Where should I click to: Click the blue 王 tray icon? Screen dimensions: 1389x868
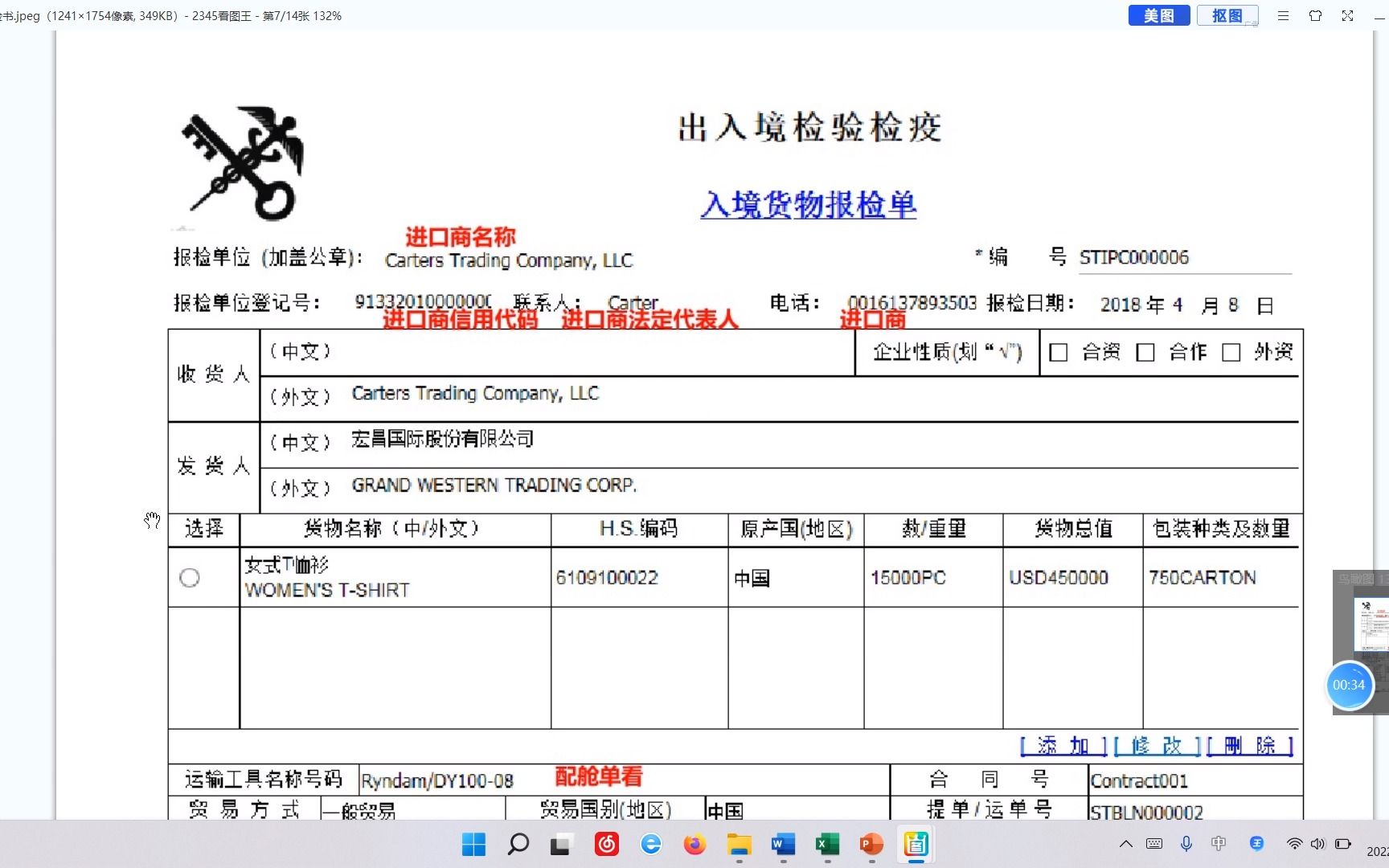(x=1256, y=843)
